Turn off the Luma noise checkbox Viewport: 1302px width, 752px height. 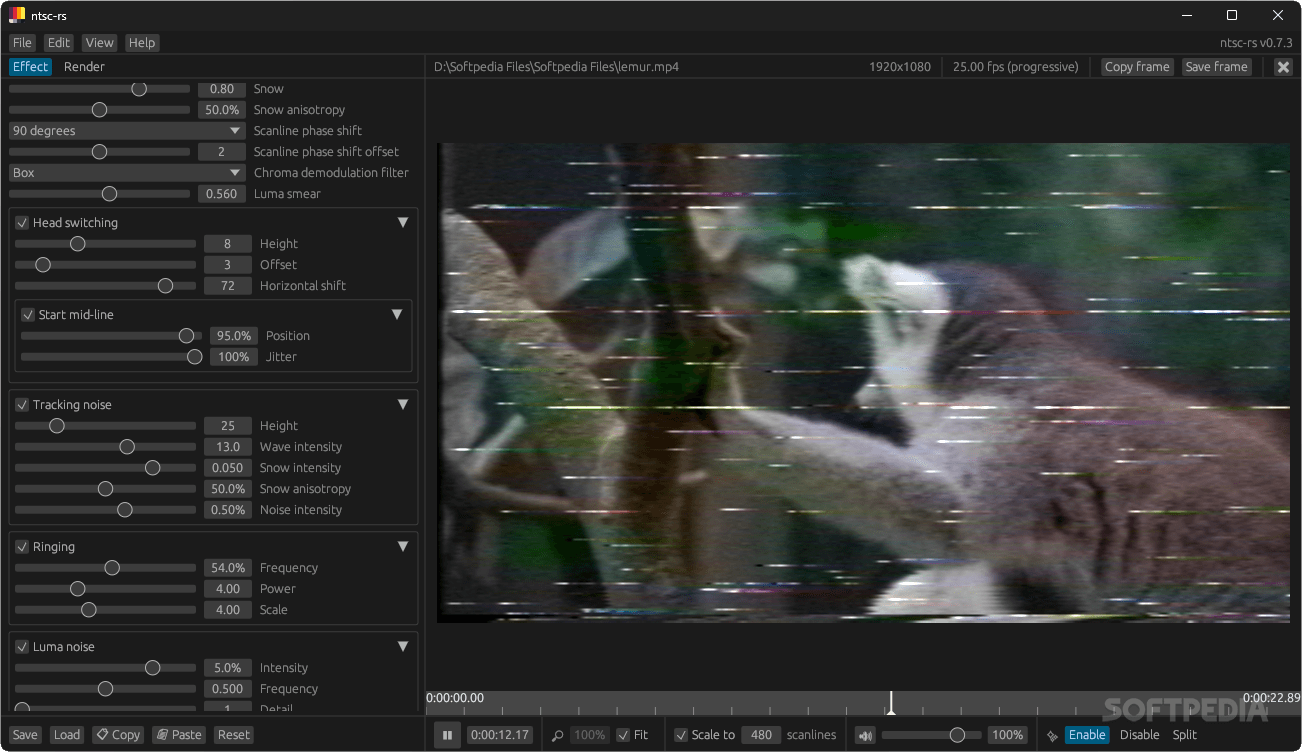click(22, 647)
